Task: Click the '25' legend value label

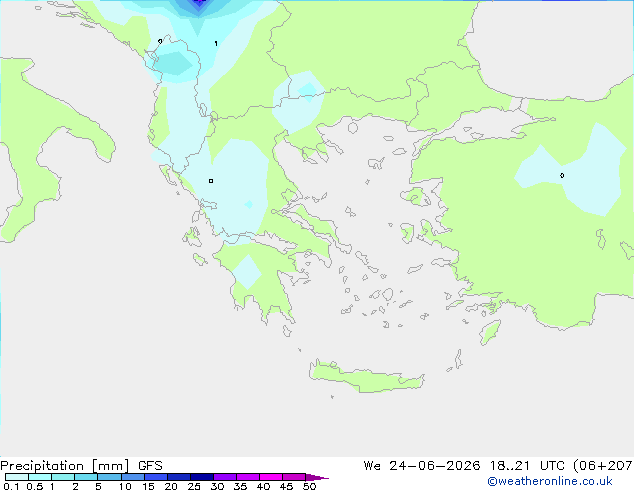Action: point(194,486)
